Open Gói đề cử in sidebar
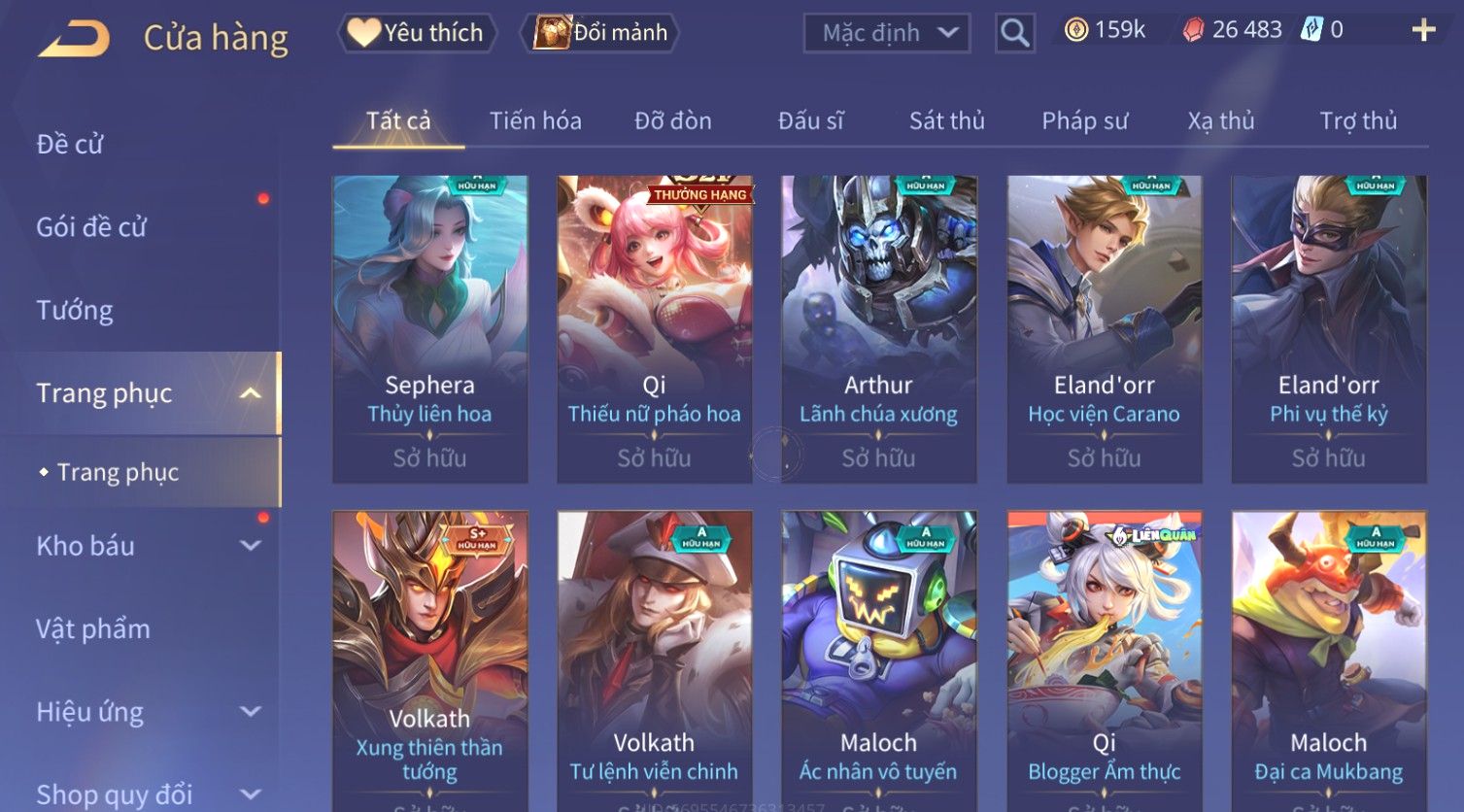The height and width of the screenshot is (812, 1464). coord(91,227)
